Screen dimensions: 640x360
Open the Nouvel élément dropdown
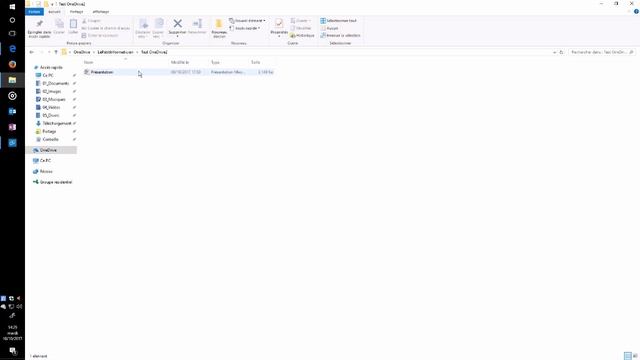[247, 20]
